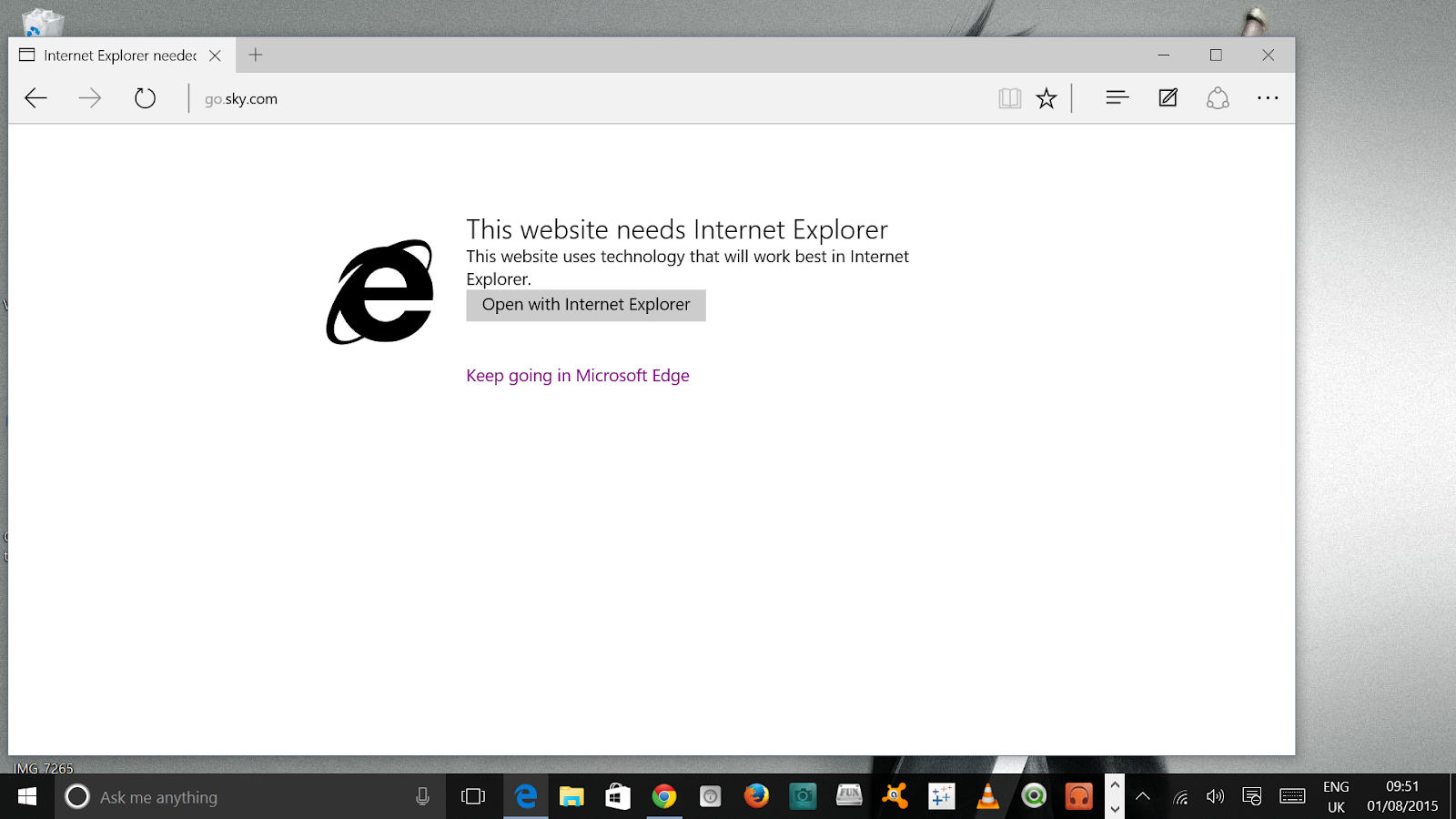Open the FUN drive taskbar icon
The height and width of the screenshot is (819, 1456).
[x=849, y=797]
